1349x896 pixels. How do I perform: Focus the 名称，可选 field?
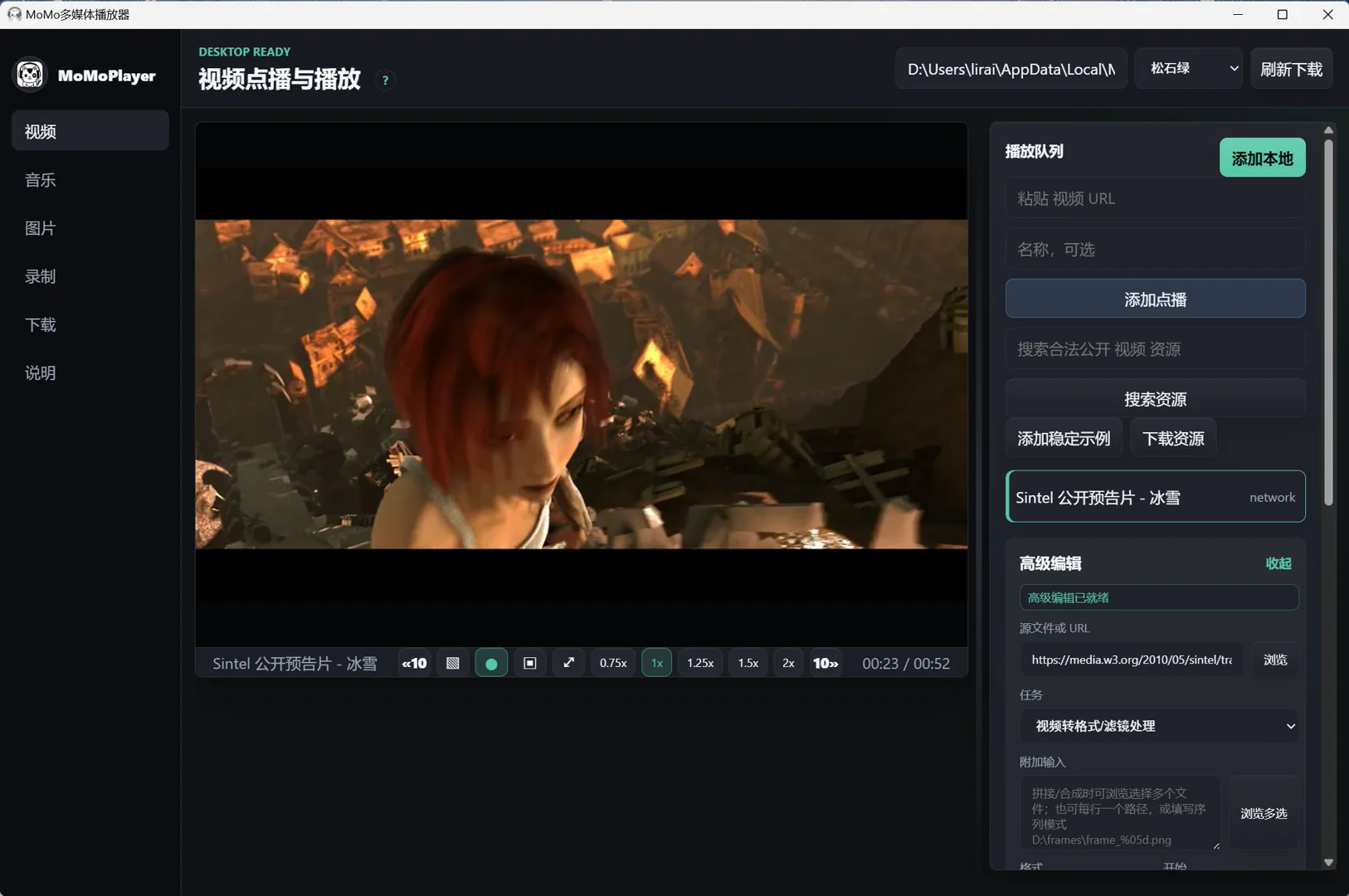[1155, 249]
